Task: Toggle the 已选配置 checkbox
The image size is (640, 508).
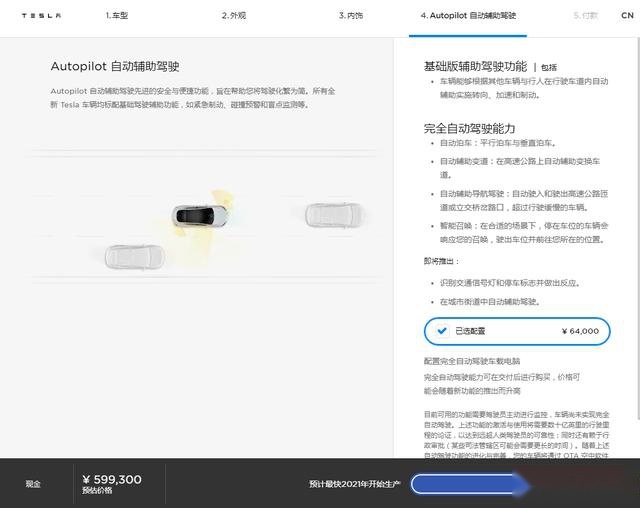Action: pos(442,331)
